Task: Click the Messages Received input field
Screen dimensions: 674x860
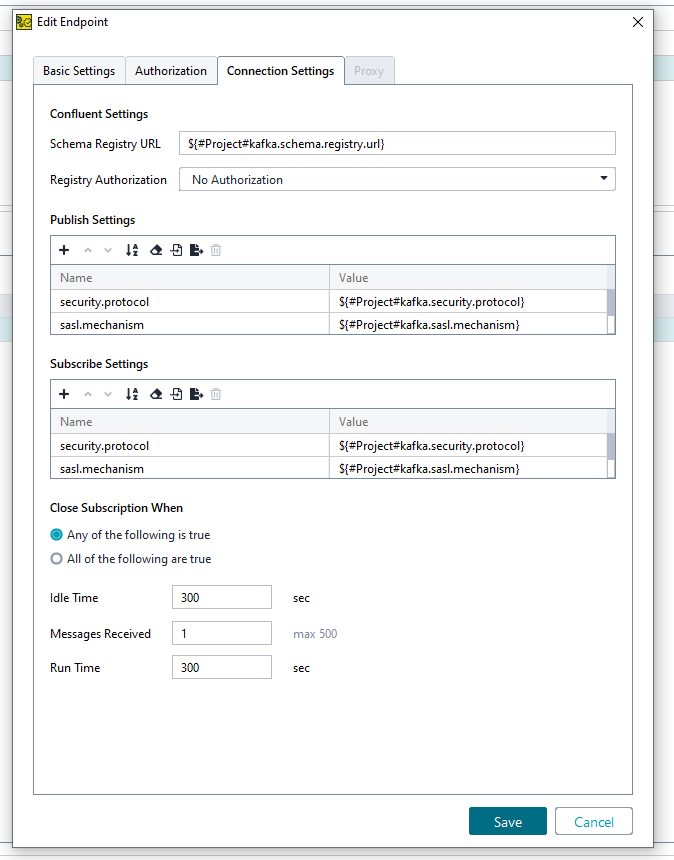Action: pos(222,633)
